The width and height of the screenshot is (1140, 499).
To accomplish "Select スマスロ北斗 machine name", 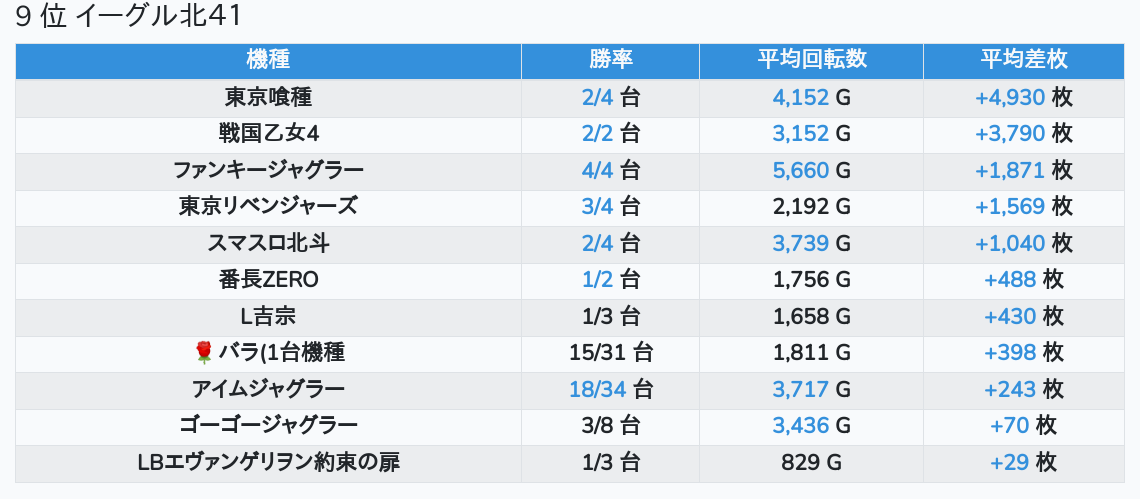I will (x=268, y=243).
